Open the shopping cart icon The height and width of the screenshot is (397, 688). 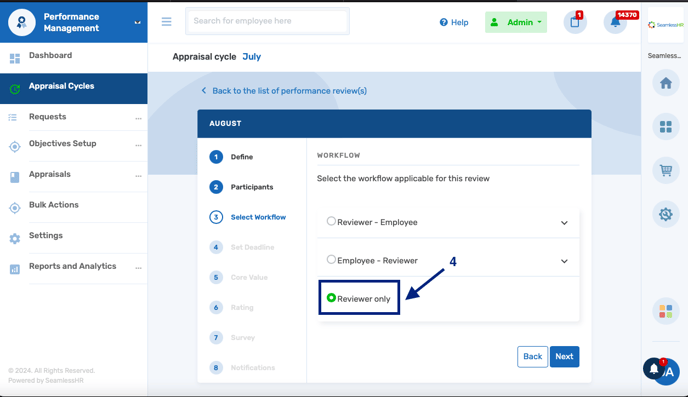click(666, 170)
